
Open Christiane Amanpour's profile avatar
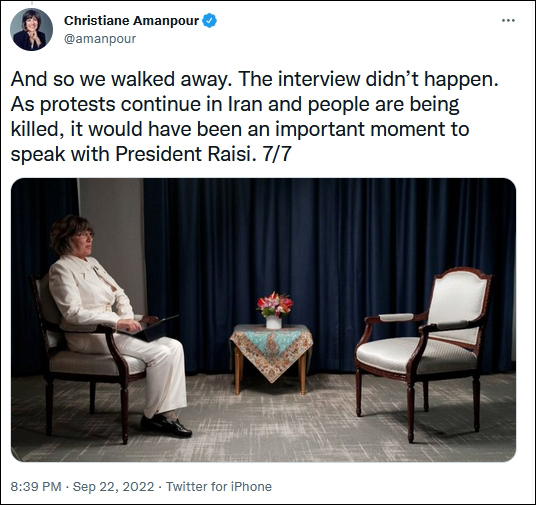[x=31, y=30]
